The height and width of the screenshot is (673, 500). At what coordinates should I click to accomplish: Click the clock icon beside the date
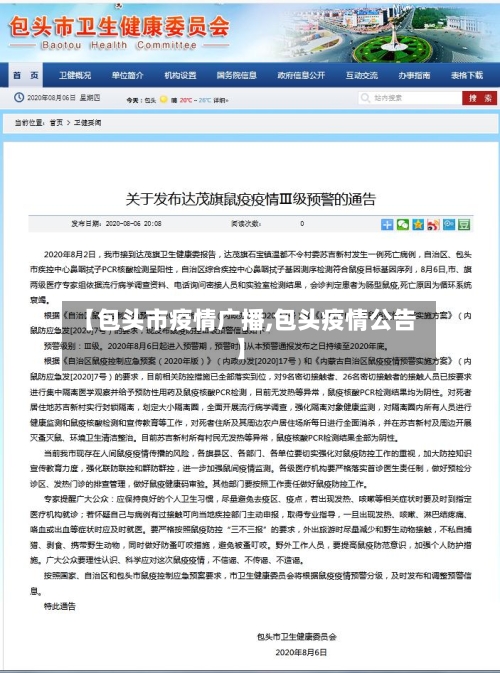(19, 97)
